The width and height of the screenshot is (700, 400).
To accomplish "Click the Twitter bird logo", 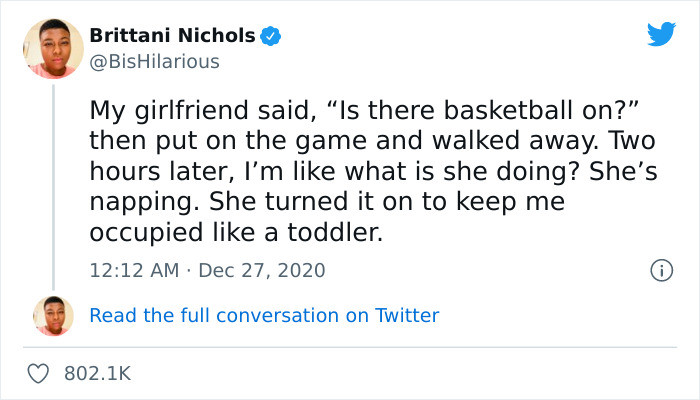I will 661,34.
